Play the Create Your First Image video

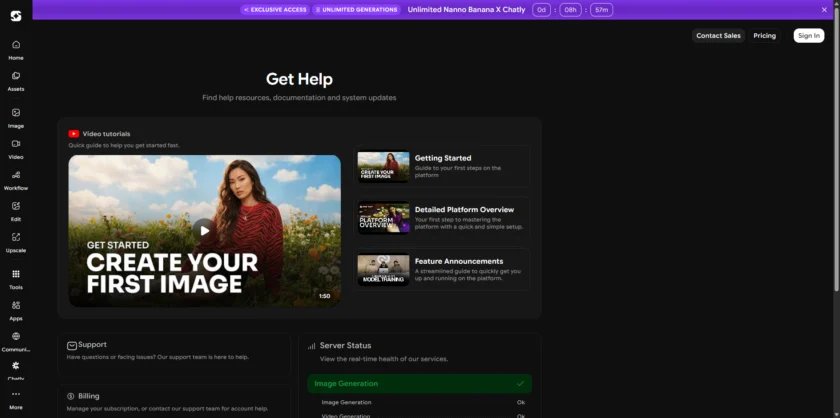(204, 230)
